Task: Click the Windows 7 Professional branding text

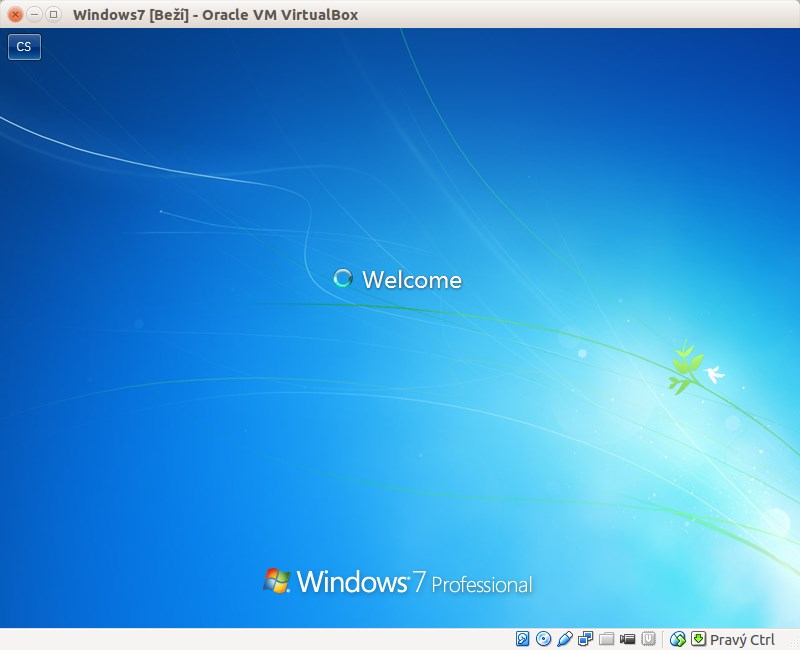Action: (x=415, y=581)
